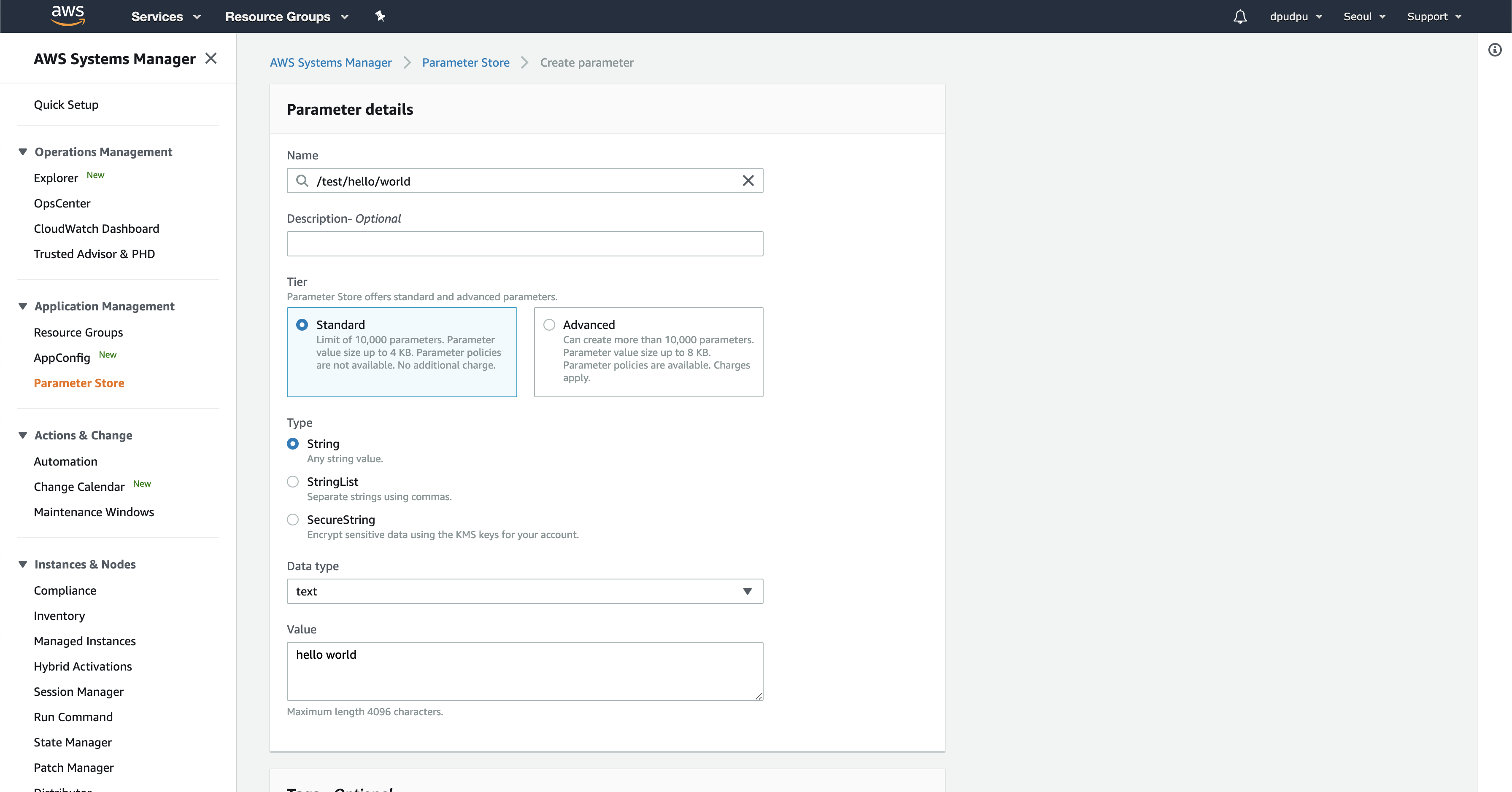This screenshot has height=792, width=1512.
Task: Click the AWS logo home icon
Action: coord(67,16)
